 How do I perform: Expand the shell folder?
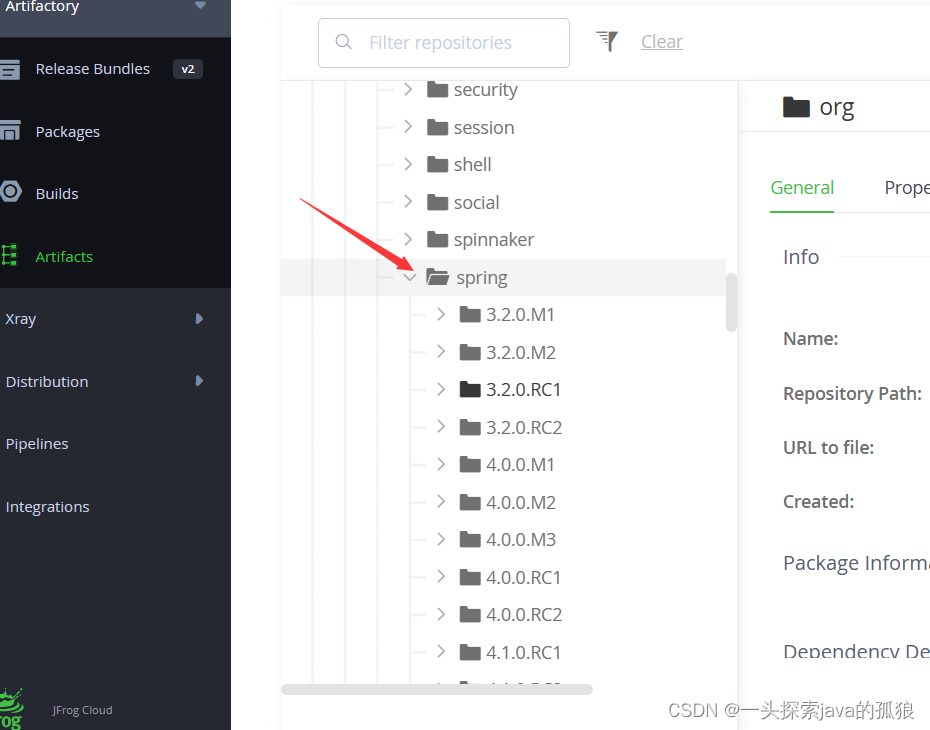point(408,164)
